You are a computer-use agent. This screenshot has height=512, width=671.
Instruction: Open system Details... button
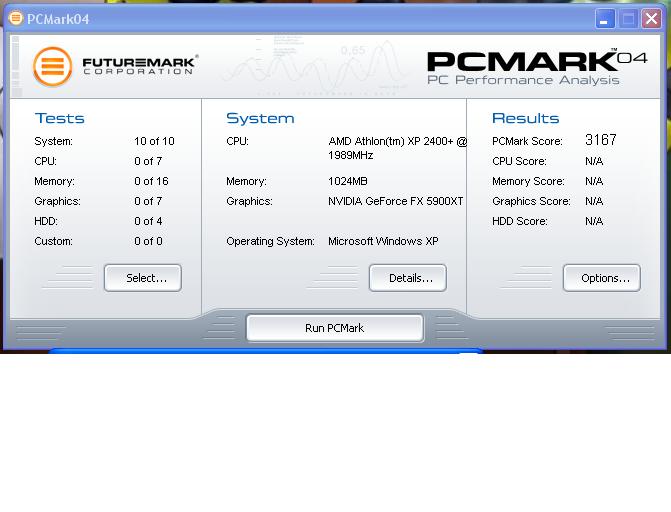point(408,278)
